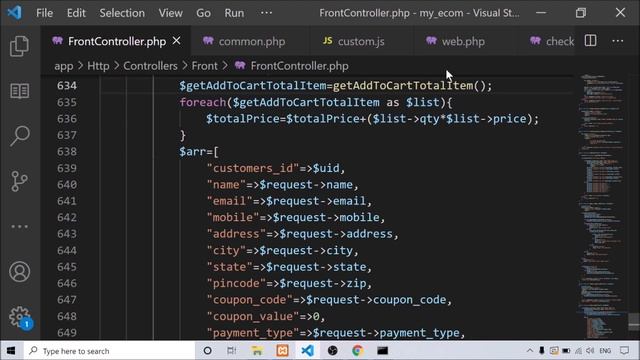Show hidden menu items via title bar ellipsis
This screenshot has height=360, width=640.
click(267, 13)
